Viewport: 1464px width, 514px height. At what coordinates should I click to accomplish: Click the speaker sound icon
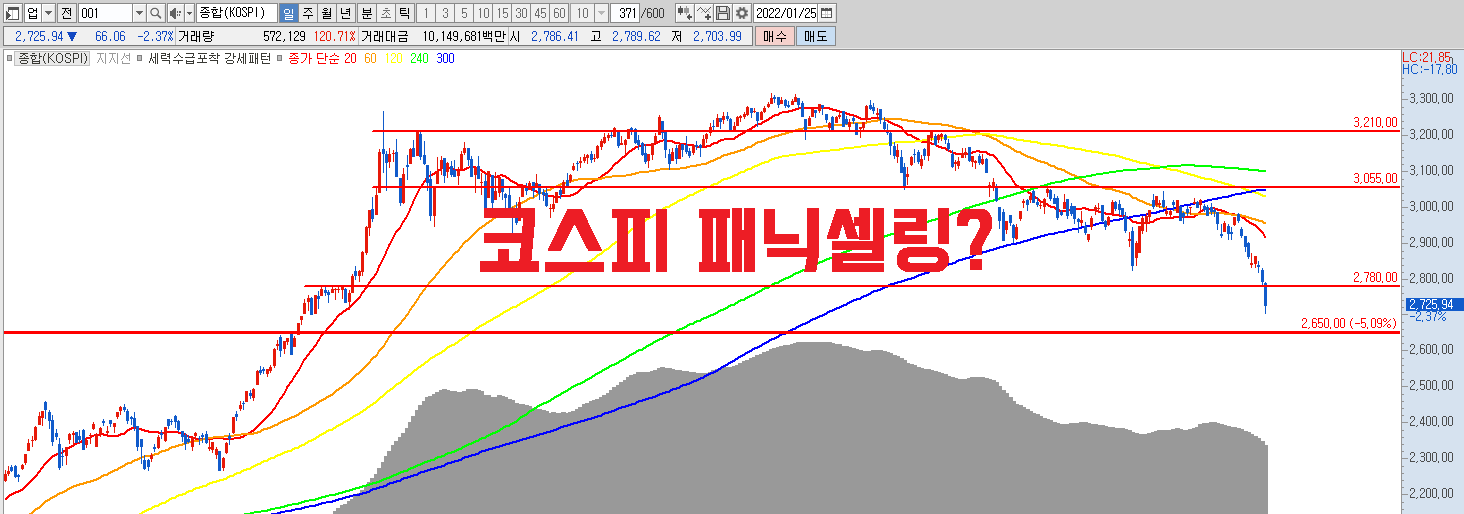[174, 13]
